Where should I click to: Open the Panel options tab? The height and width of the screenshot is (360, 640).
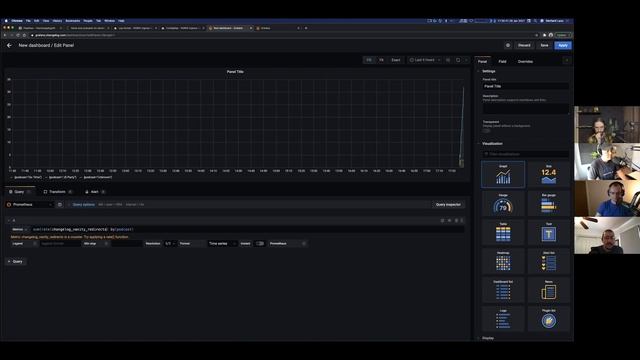(x=482, y=62)
